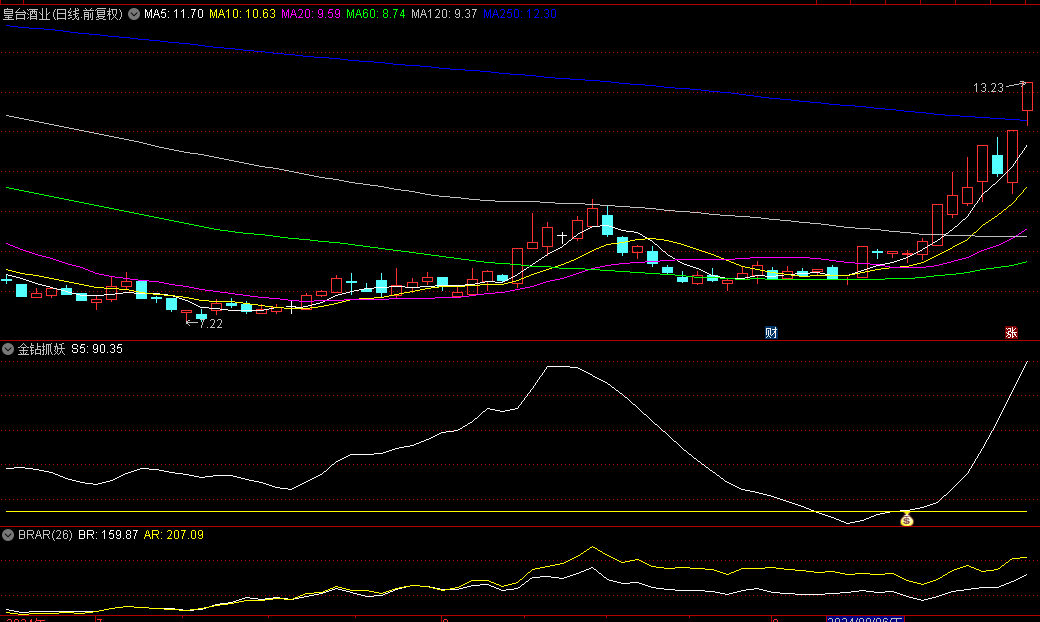Click the S5: 90.35 indicator value
The image size is (1040, 622).
pyautogui.click(x=97, y=349)
